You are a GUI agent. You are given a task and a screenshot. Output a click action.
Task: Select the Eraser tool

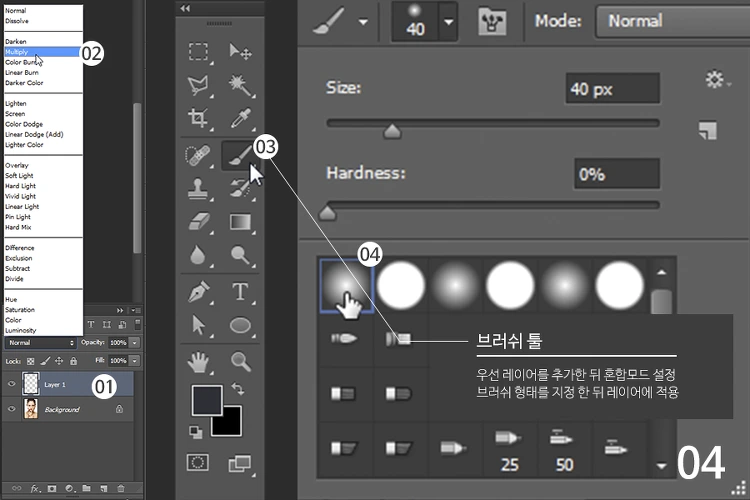198,222
